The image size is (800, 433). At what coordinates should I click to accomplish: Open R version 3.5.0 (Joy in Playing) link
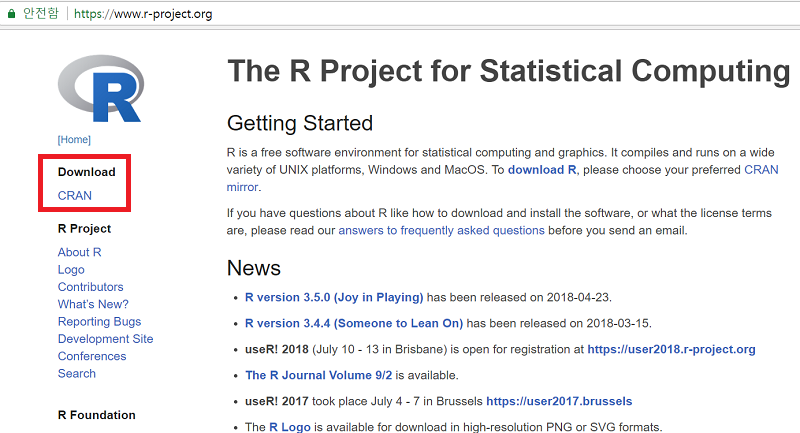[334, 297]
